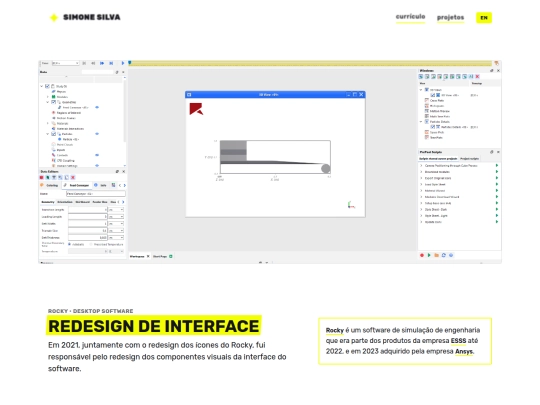Viewport: 540px width, 405px height.
Task: Switch to the Info editor tab
Action: pyautogui.click(x=101, y=185)
